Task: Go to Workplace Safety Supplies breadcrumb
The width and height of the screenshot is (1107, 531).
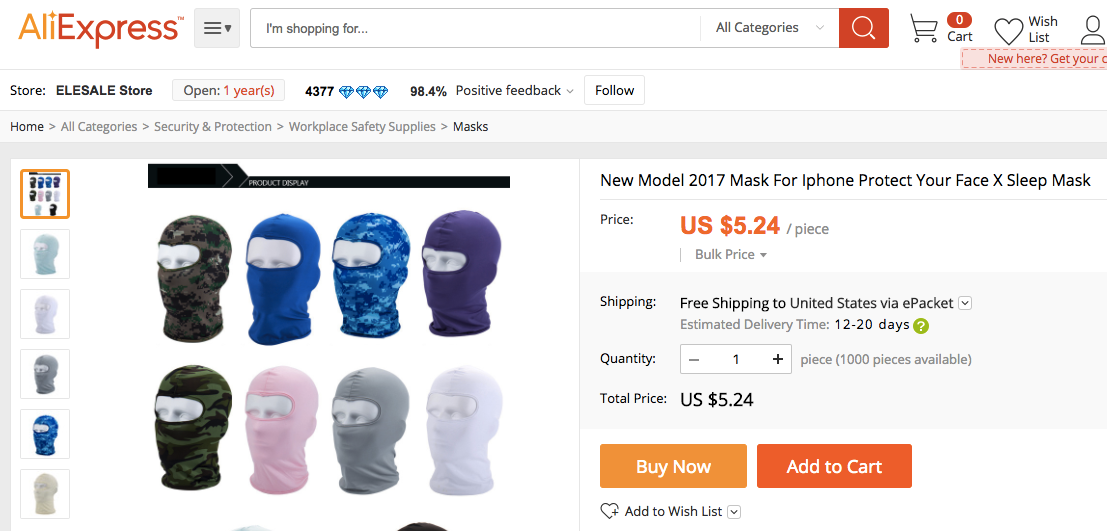Action: click(362, 127)
